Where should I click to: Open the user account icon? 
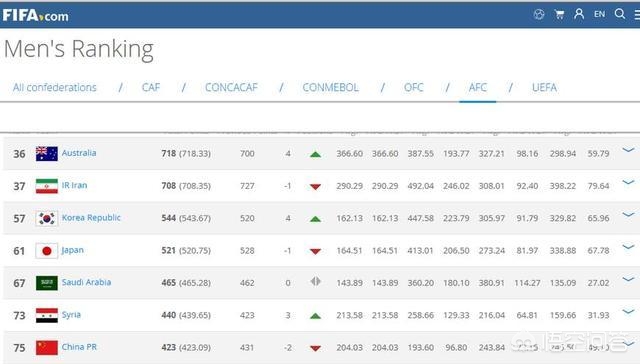(579, 14)
